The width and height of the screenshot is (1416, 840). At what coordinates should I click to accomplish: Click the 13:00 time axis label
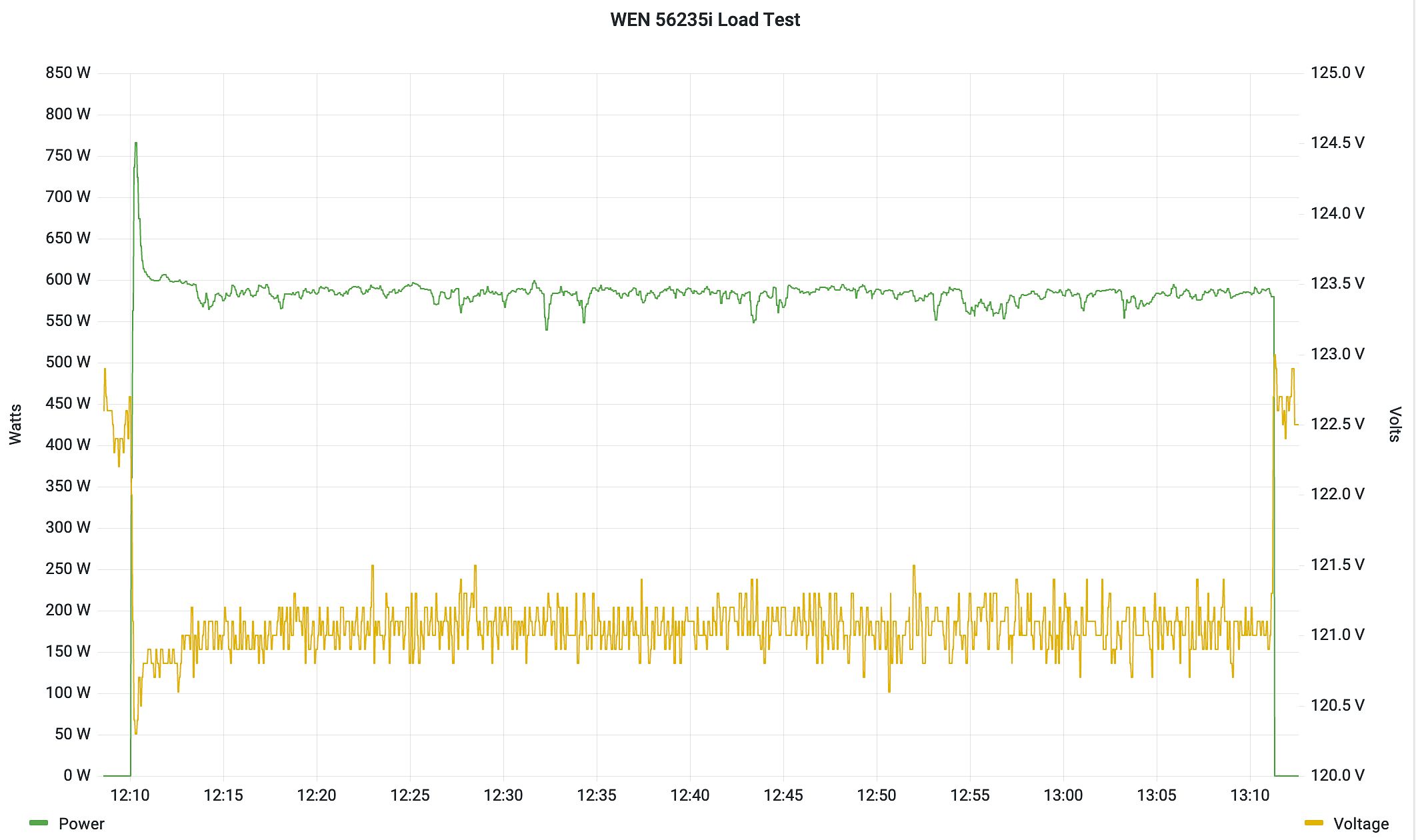pos(1063,795)
